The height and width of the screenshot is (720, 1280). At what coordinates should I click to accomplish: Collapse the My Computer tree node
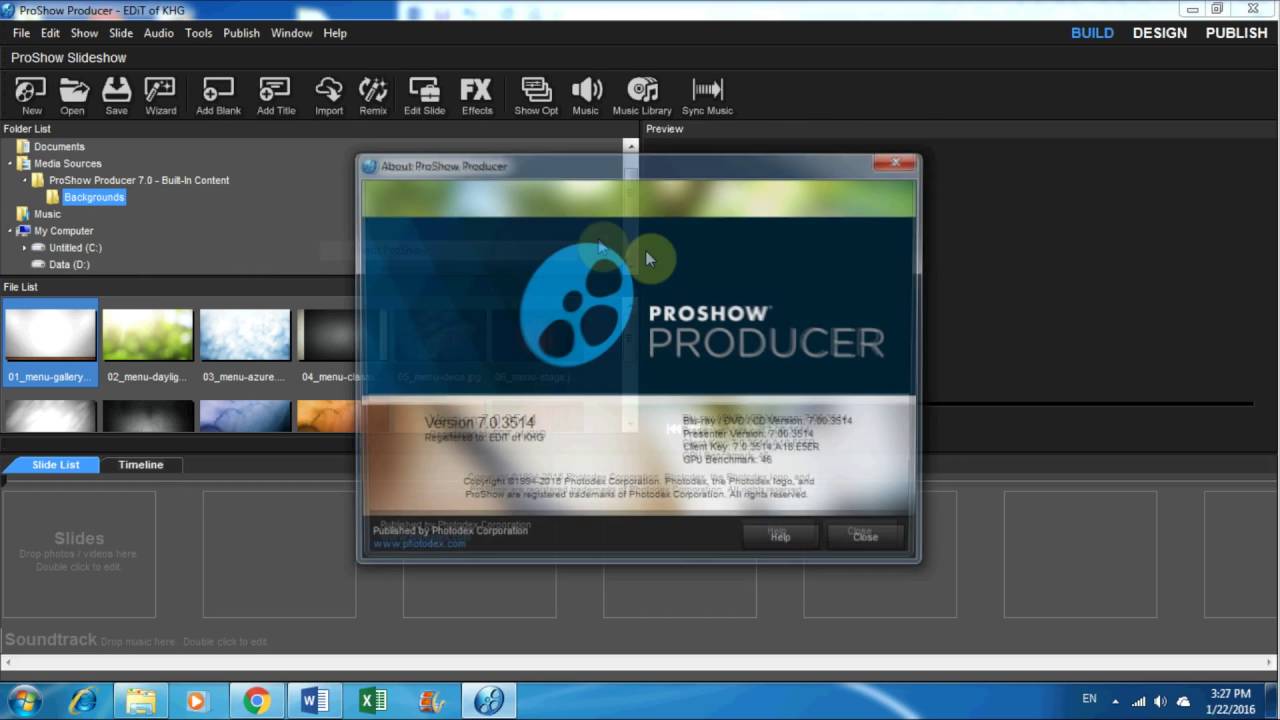point(10,231)
